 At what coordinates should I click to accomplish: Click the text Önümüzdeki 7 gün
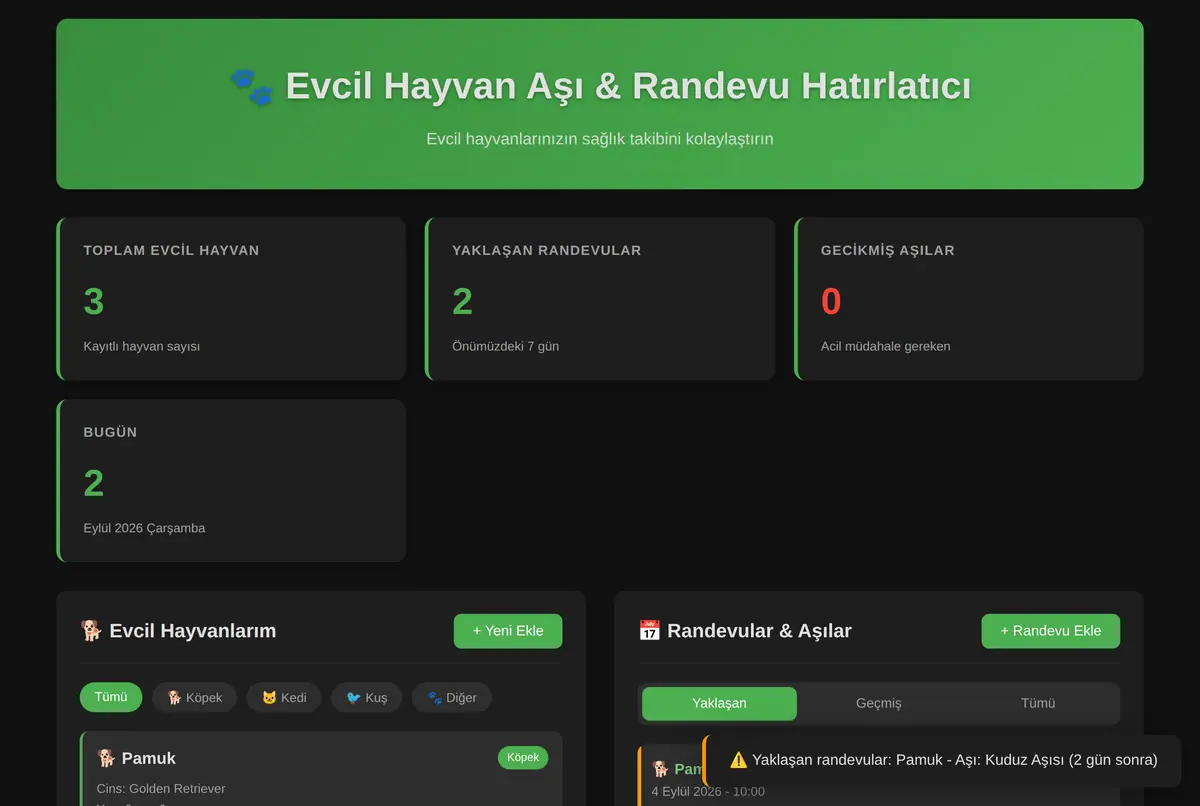tap(505, 346)
